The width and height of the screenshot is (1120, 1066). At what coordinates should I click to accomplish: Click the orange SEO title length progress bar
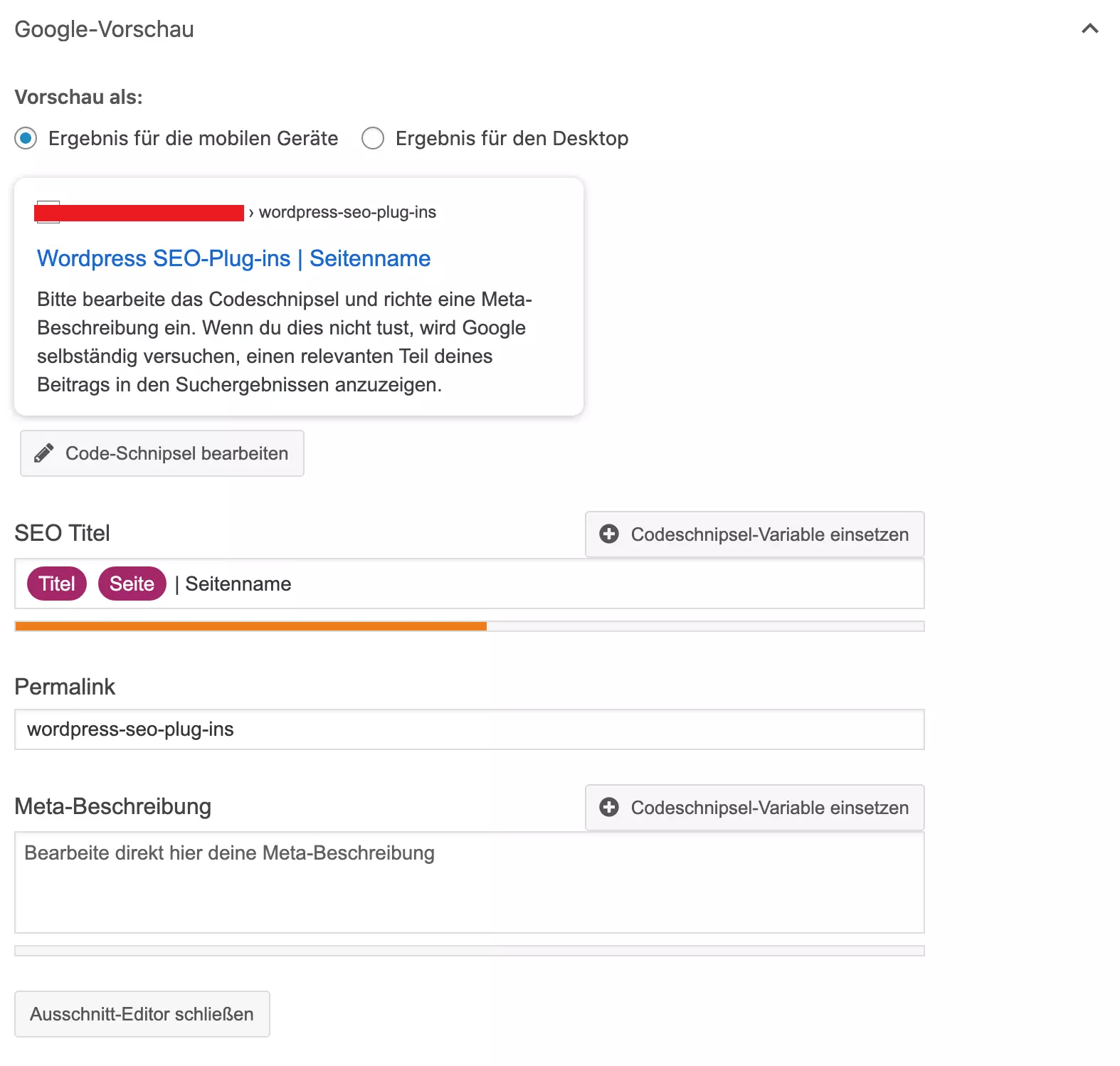point(250,626)
